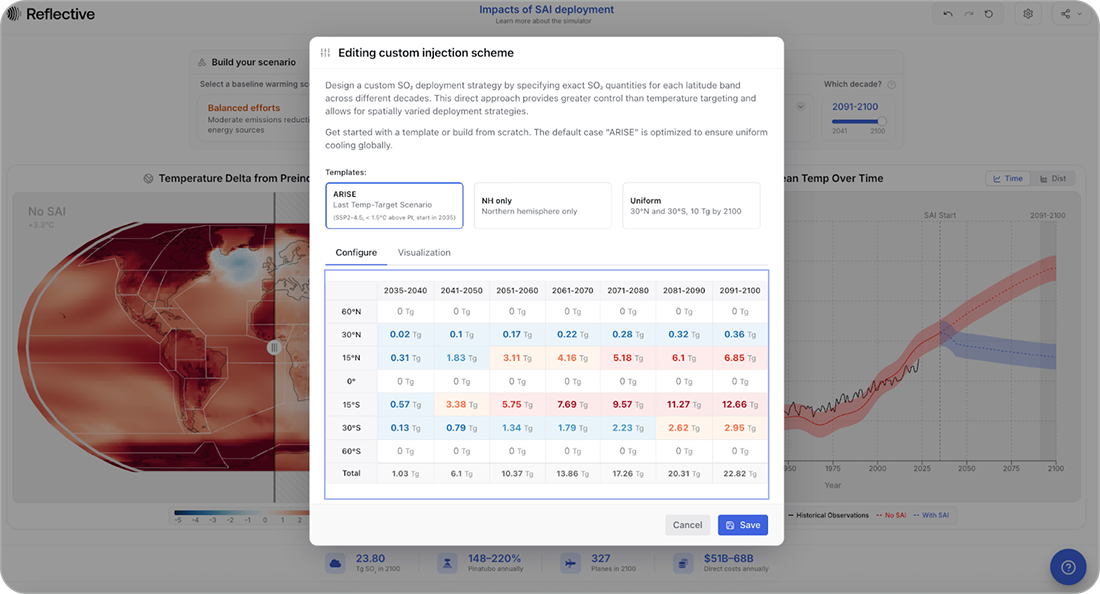
Task: Select the Configure tab
Action: 356,253
